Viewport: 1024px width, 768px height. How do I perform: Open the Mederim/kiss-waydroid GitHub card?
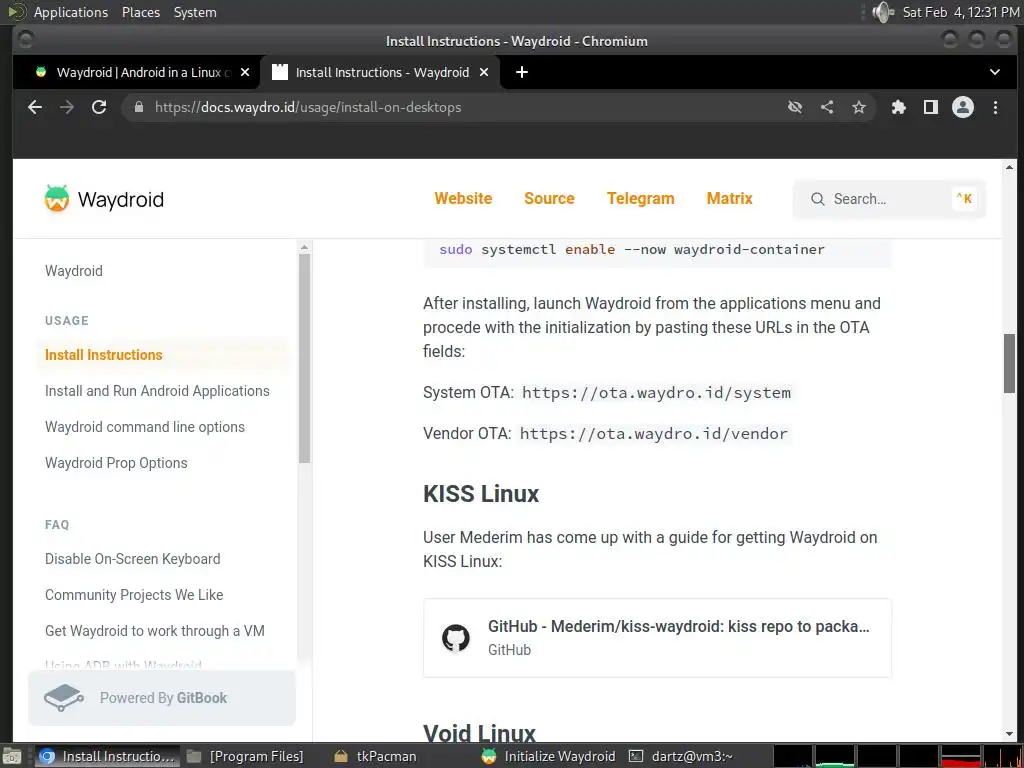click(x=657, y=638)
